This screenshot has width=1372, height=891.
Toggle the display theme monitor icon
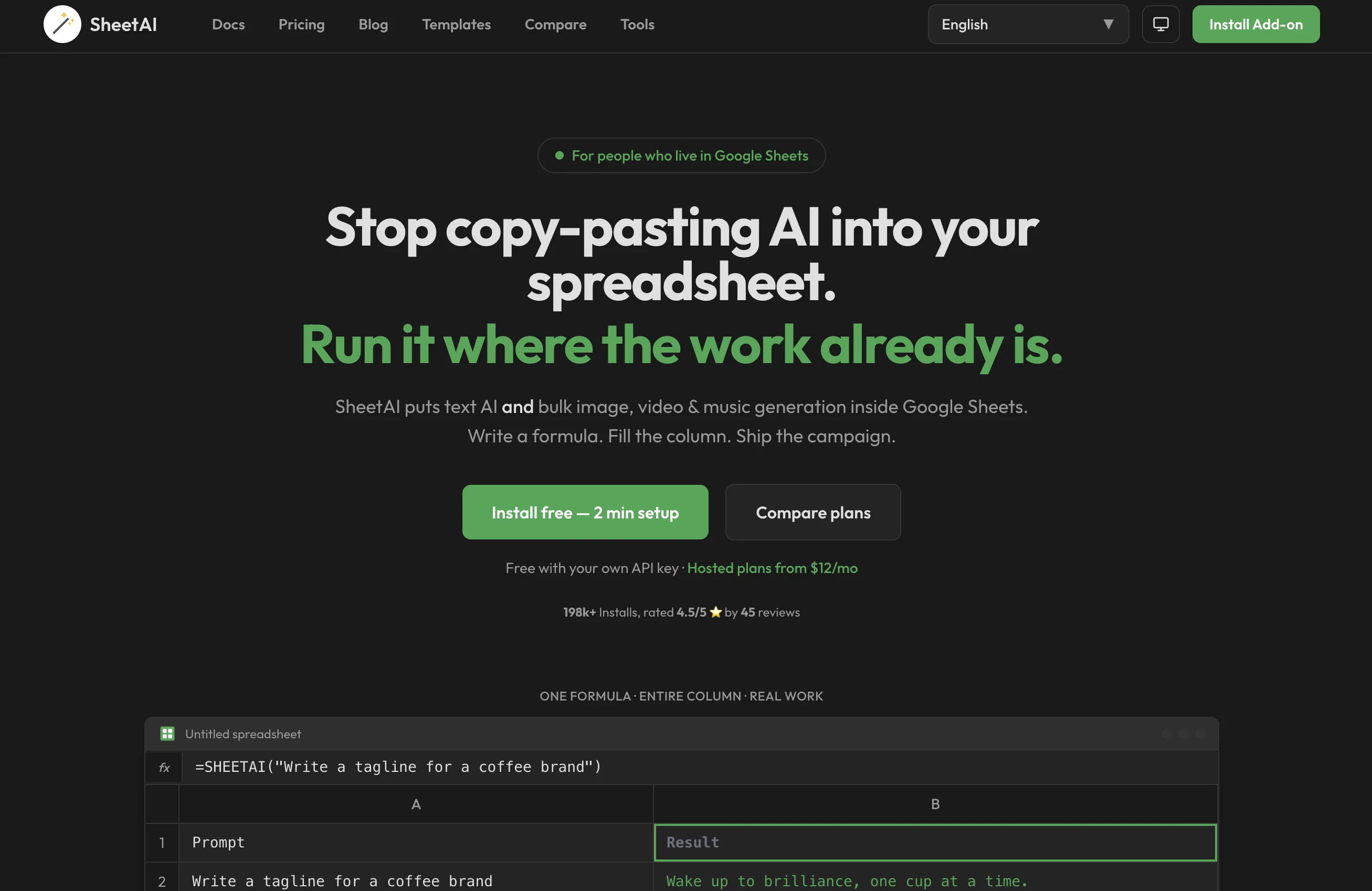pos(1160,24)
